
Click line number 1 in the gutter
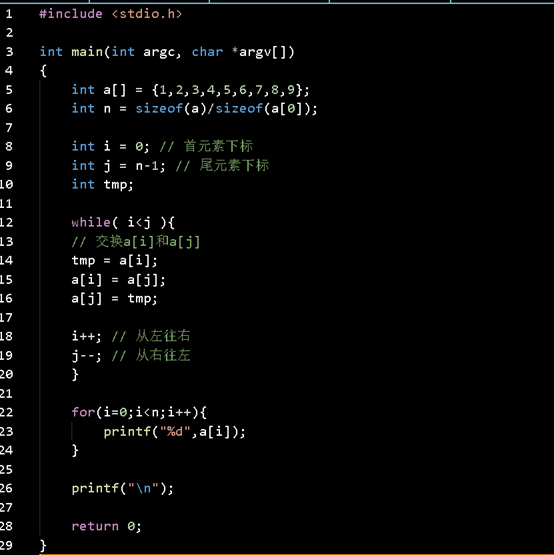tap(9, 14)
